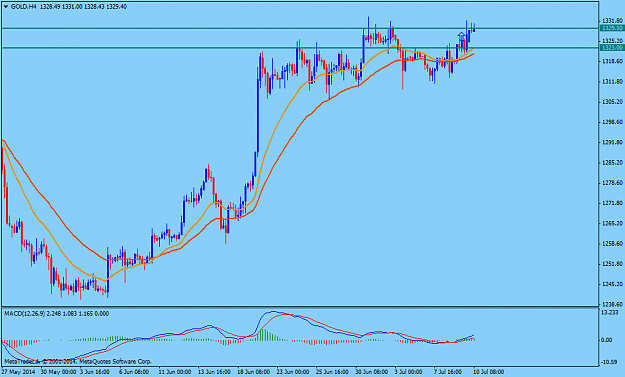Screen dimensions: 625x377
Task: Click the 1325.20 price scale label
Action: click(x=613, y=41)
